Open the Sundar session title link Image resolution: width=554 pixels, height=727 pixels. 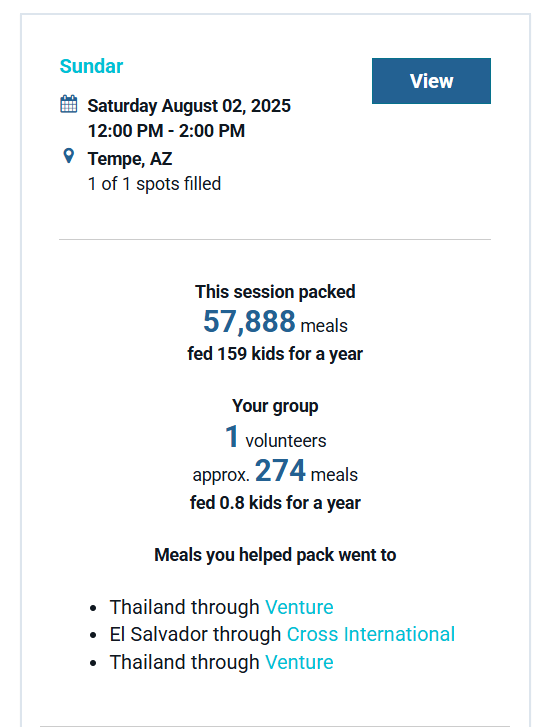[91, 66]
